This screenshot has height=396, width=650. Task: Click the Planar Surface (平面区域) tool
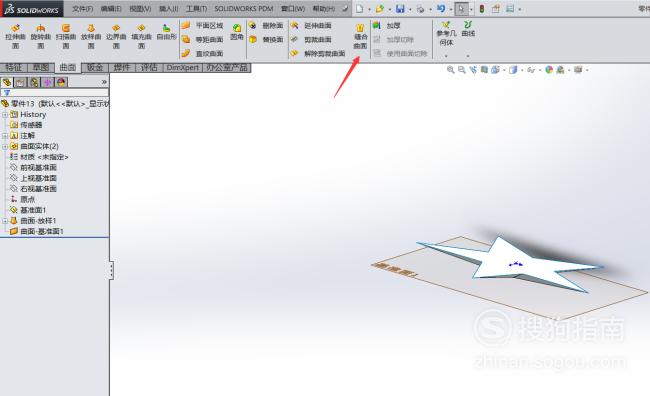coord(203,26)
